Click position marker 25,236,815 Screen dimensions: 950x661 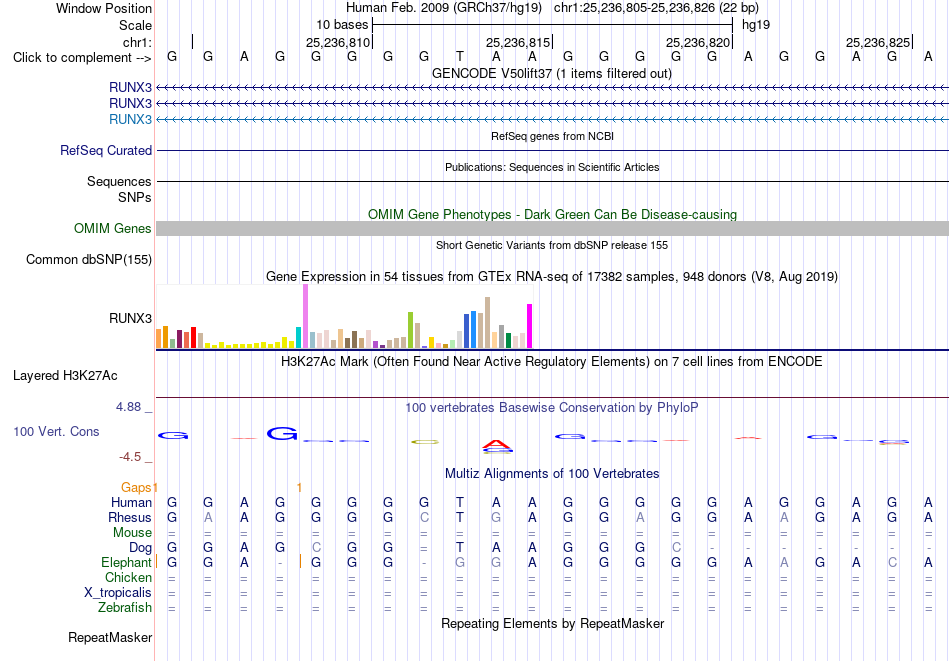518,42
